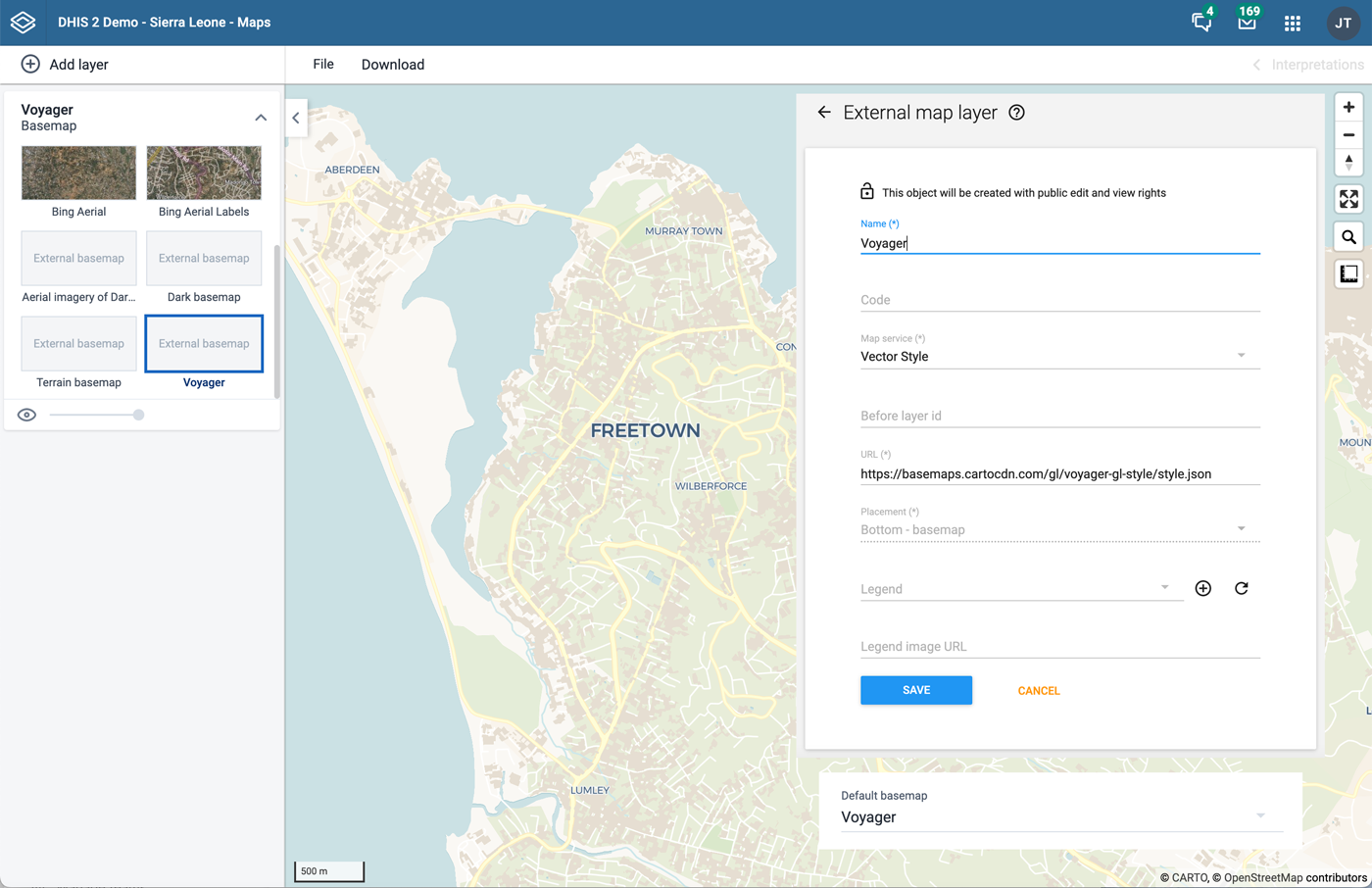Image resolution: width=1372 pixels, height=888 pixels.
Task: Open the Map service dropdown
Action: pos(1058,357)
